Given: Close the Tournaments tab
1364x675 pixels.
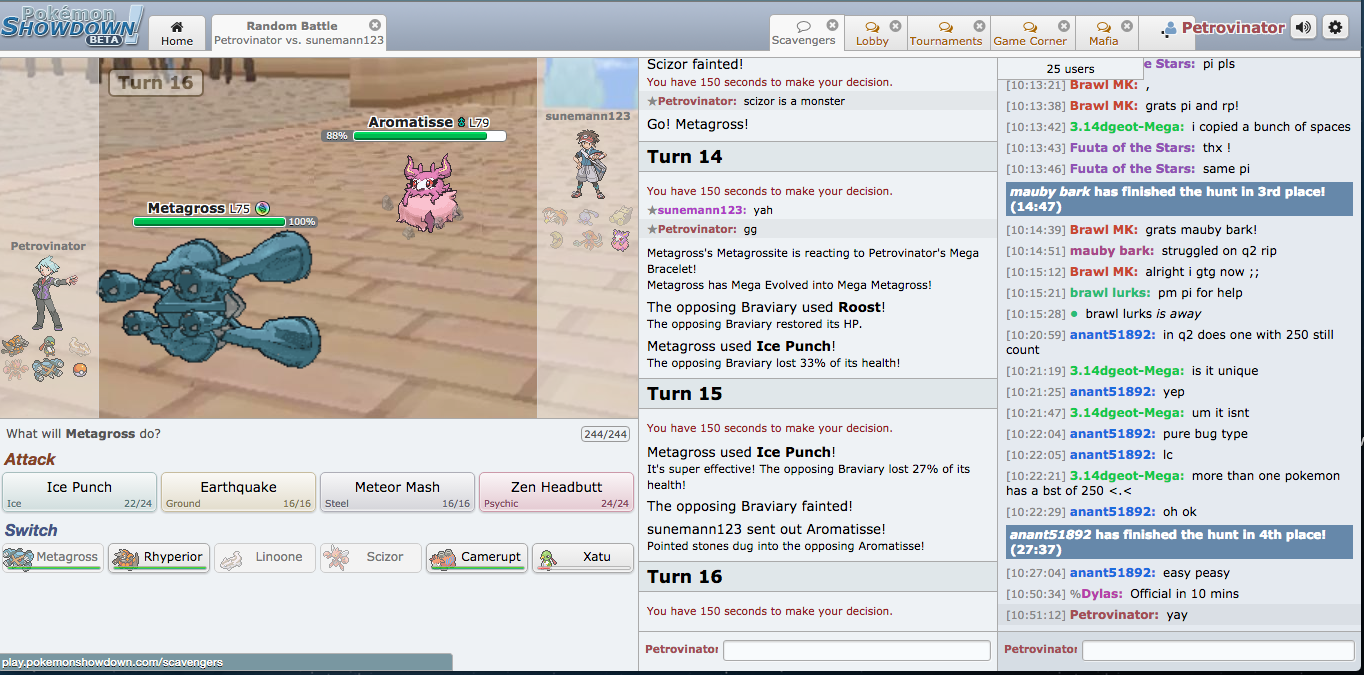Looking at the screenshot, I should coord(979,26).
